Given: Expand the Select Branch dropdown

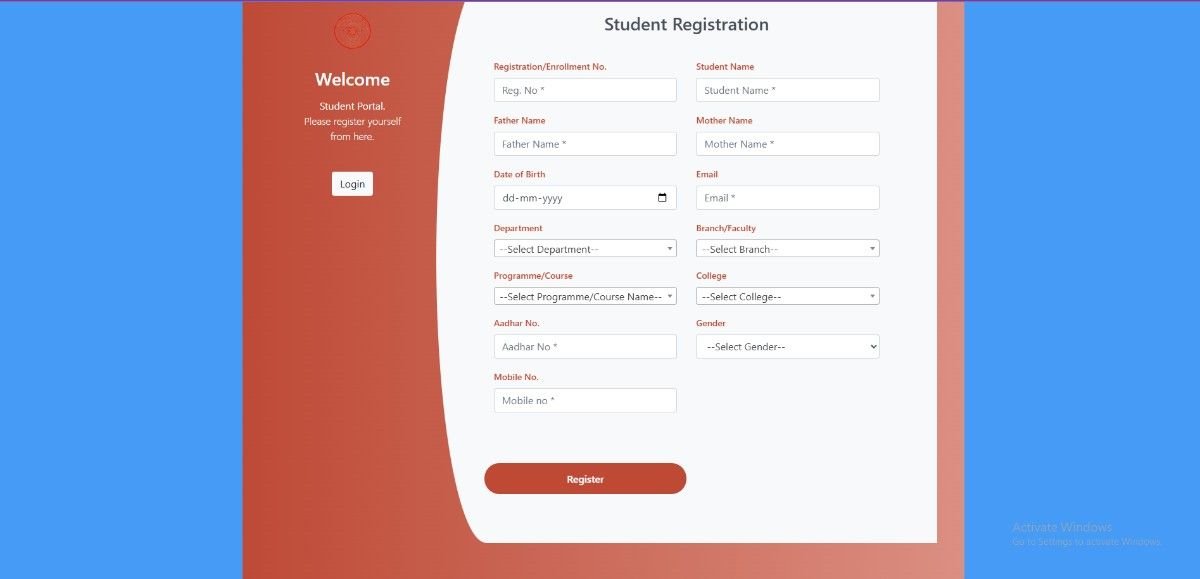Looking at the screenshot, I should point(787,249).
